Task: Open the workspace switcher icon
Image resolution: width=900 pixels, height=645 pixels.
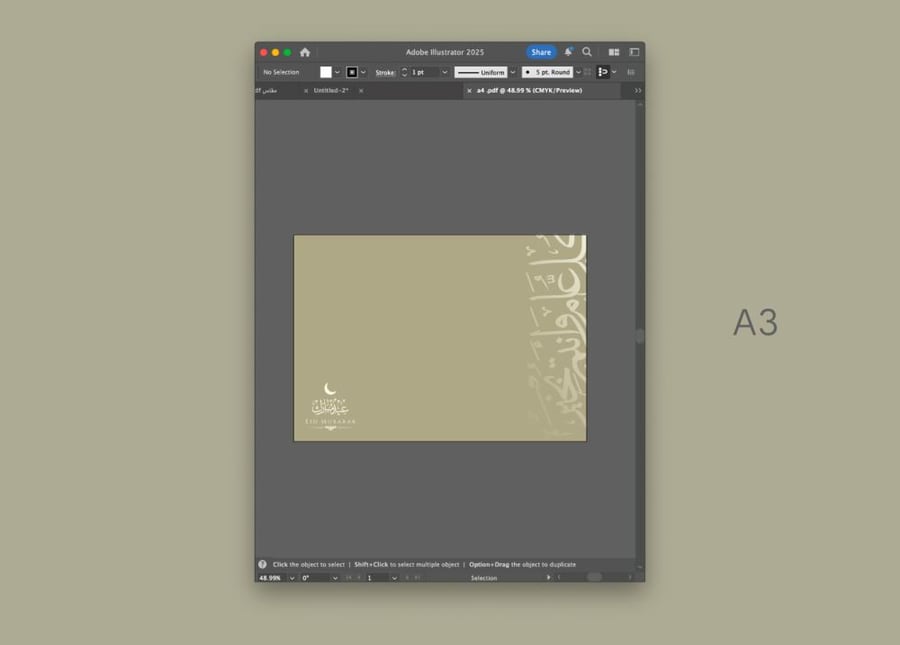Action: [x=634, y=52]
